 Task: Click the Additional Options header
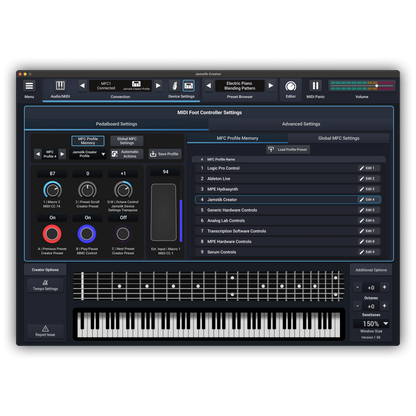click(371, 270)
